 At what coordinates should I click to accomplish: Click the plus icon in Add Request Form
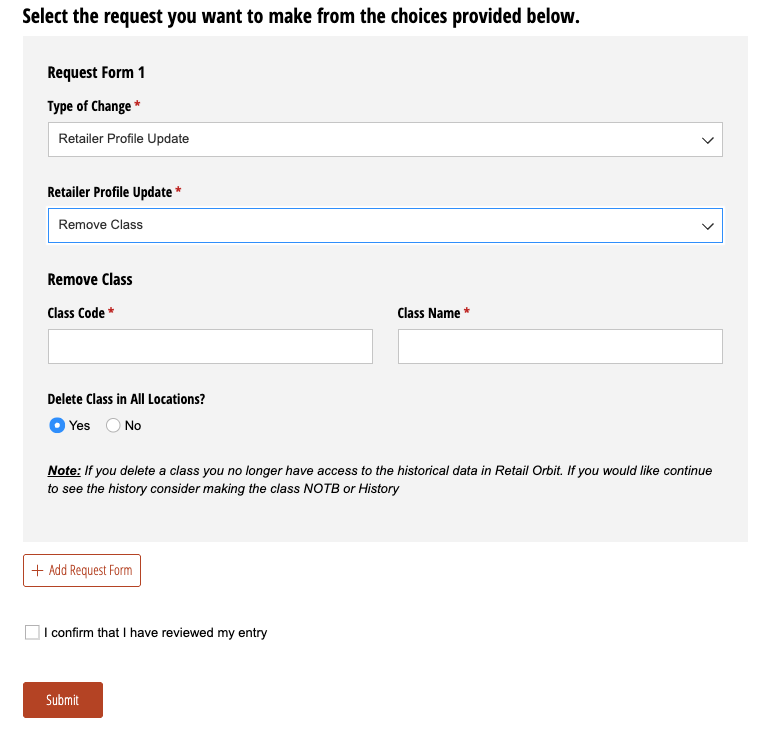37,571
